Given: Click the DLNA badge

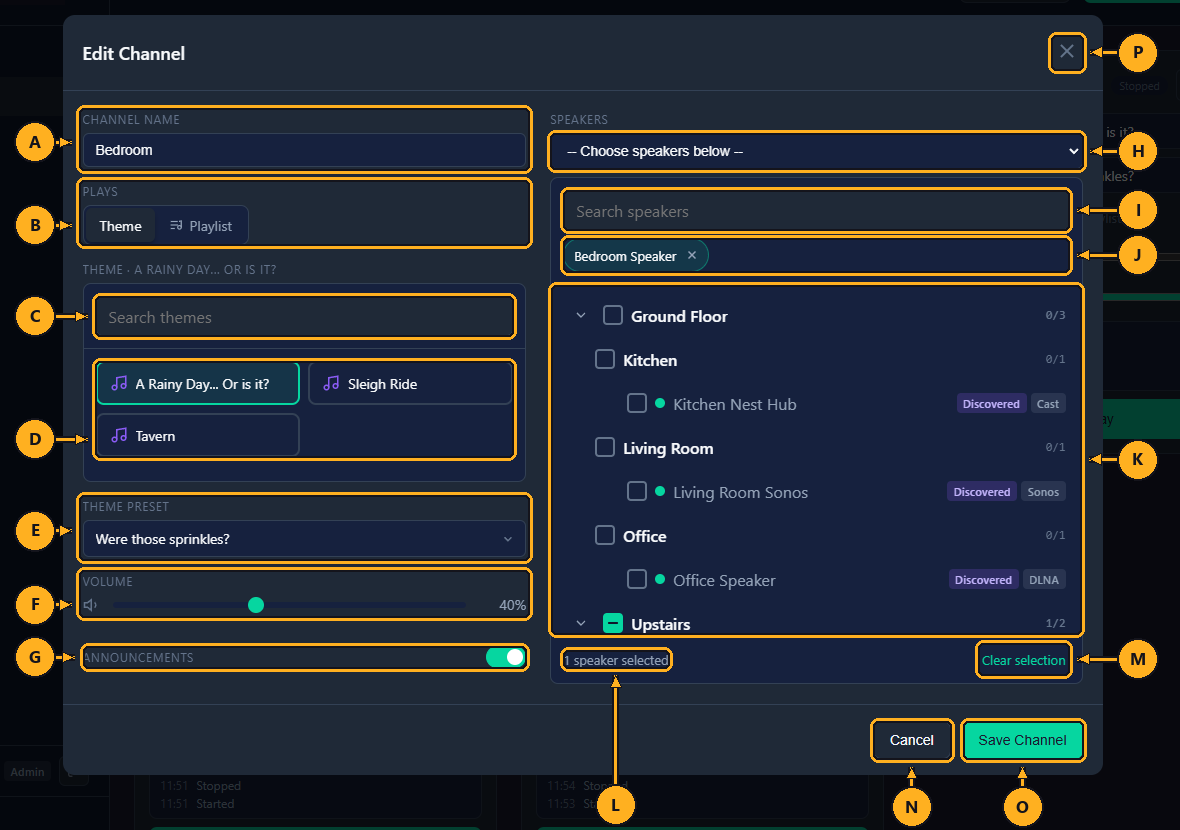Looking at the screenshot, I should click(x=1044, y=580).
